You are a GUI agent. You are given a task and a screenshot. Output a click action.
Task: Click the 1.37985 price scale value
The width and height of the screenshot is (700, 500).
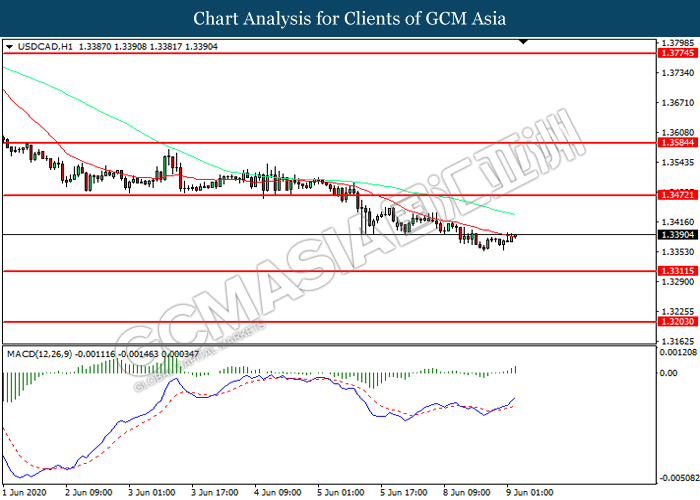click(x=678, y=43)
